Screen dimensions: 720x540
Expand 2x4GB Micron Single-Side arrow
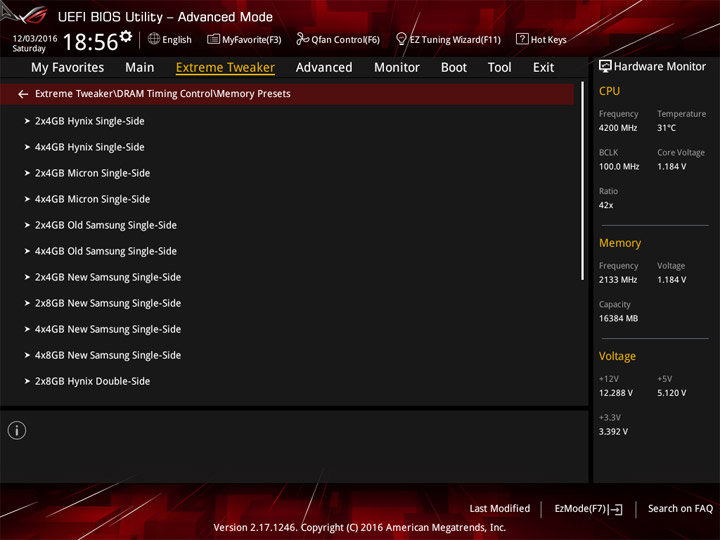tap(27, 173)
